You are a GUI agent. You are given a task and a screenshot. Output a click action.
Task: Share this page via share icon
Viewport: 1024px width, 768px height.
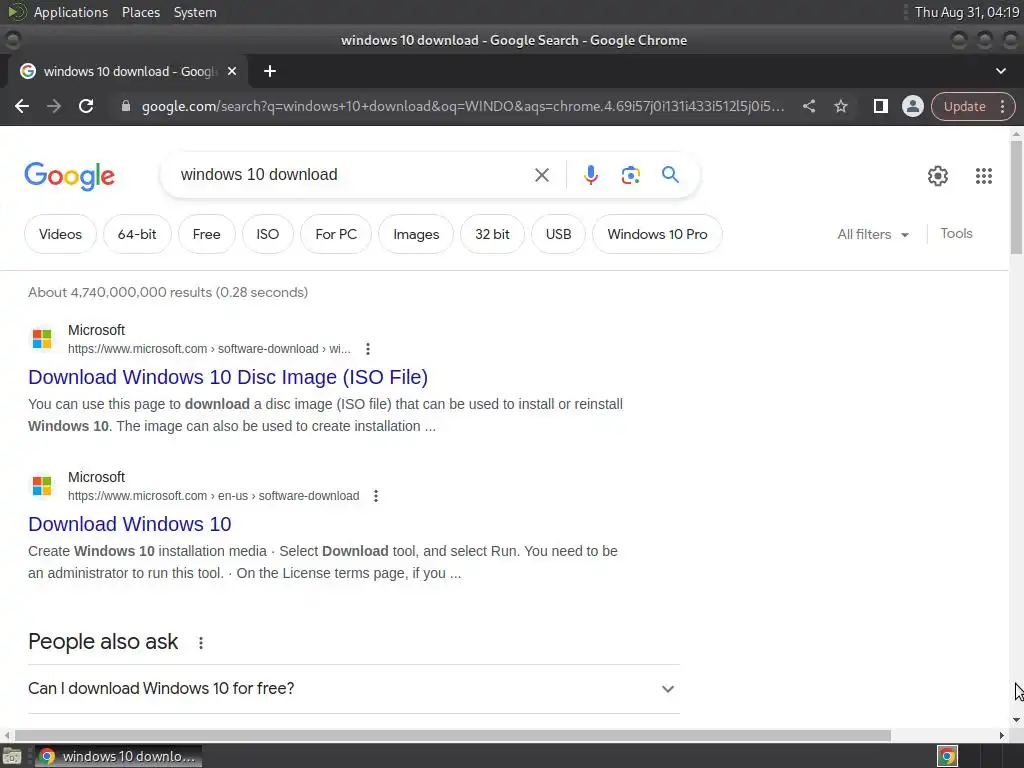808,106
